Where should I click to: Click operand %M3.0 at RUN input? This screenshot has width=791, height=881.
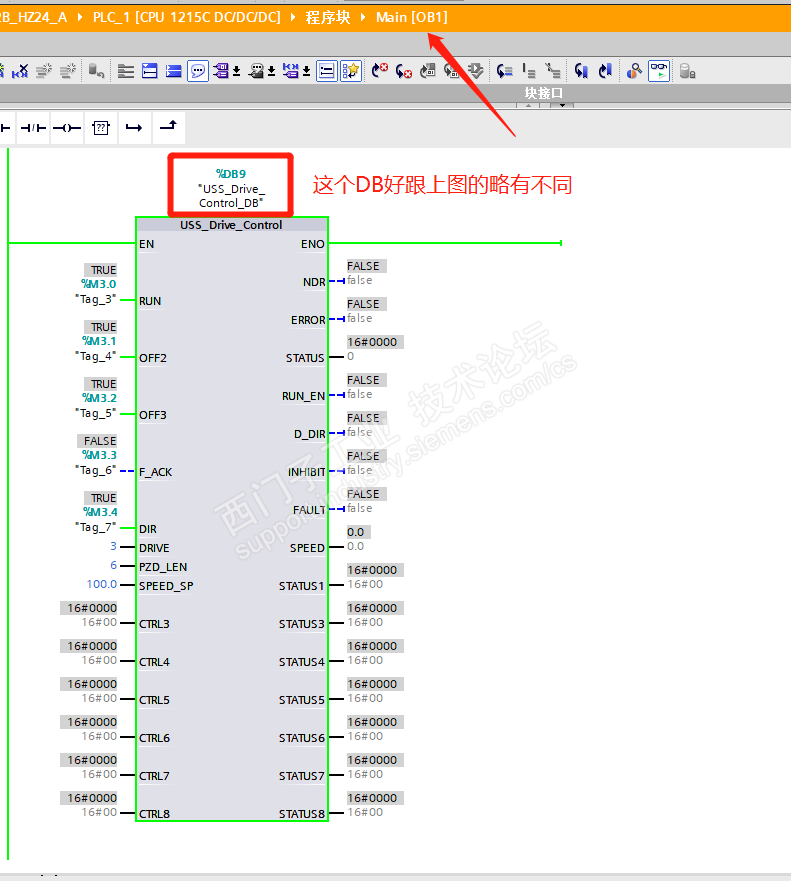[98, 284]
